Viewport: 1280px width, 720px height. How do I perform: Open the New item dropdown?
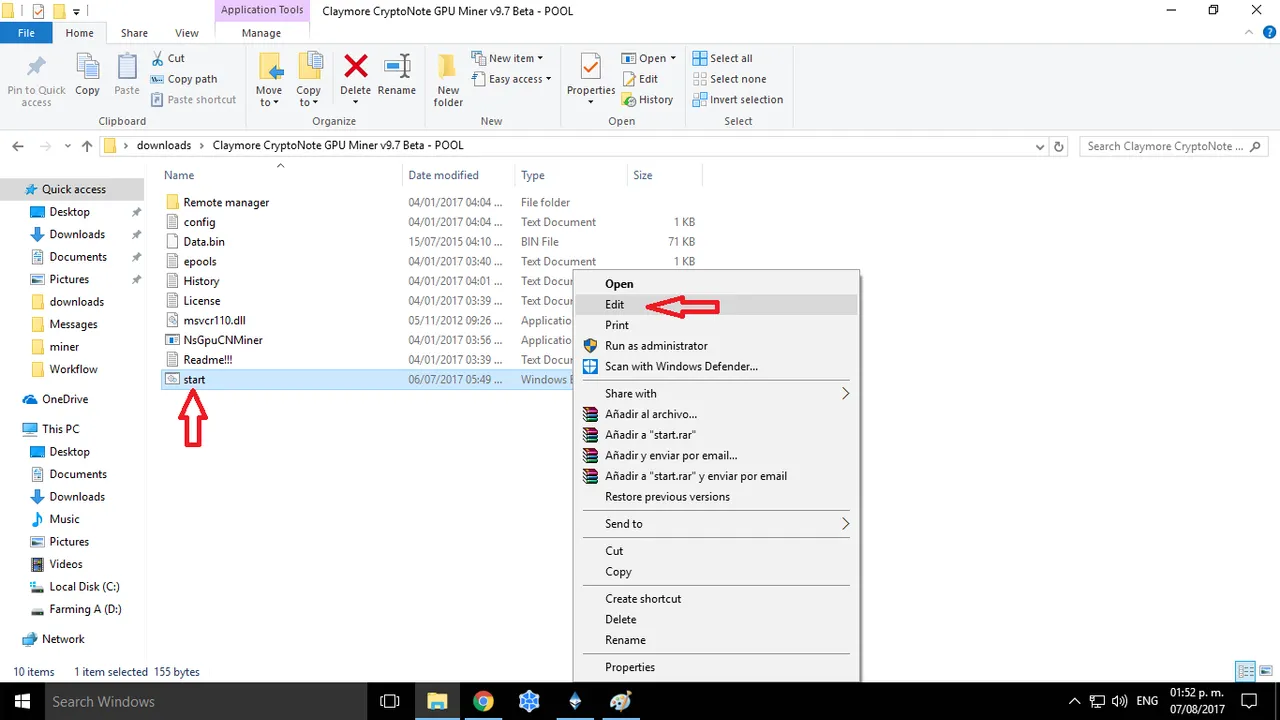pos(507,58)
